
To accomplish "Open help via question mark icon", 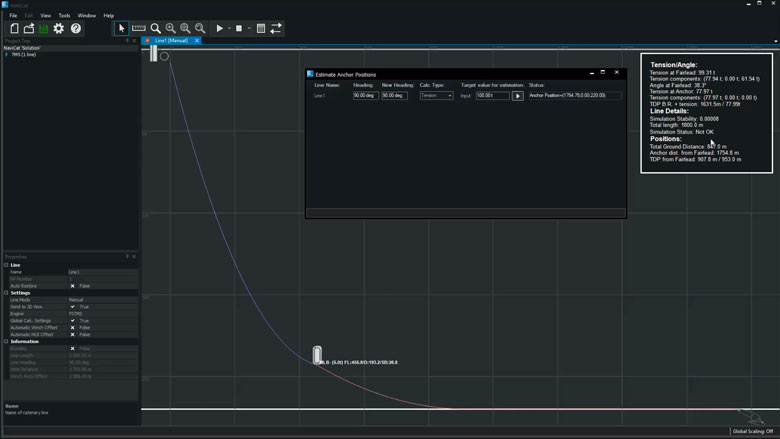I will 76,29.
